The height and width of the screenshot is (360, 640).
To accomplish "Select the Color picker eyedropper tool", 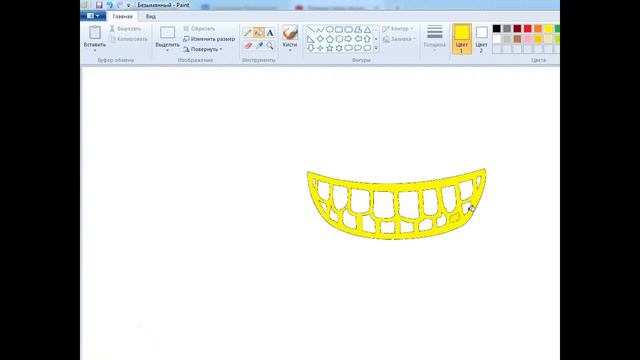I will (x=259, y=45).
